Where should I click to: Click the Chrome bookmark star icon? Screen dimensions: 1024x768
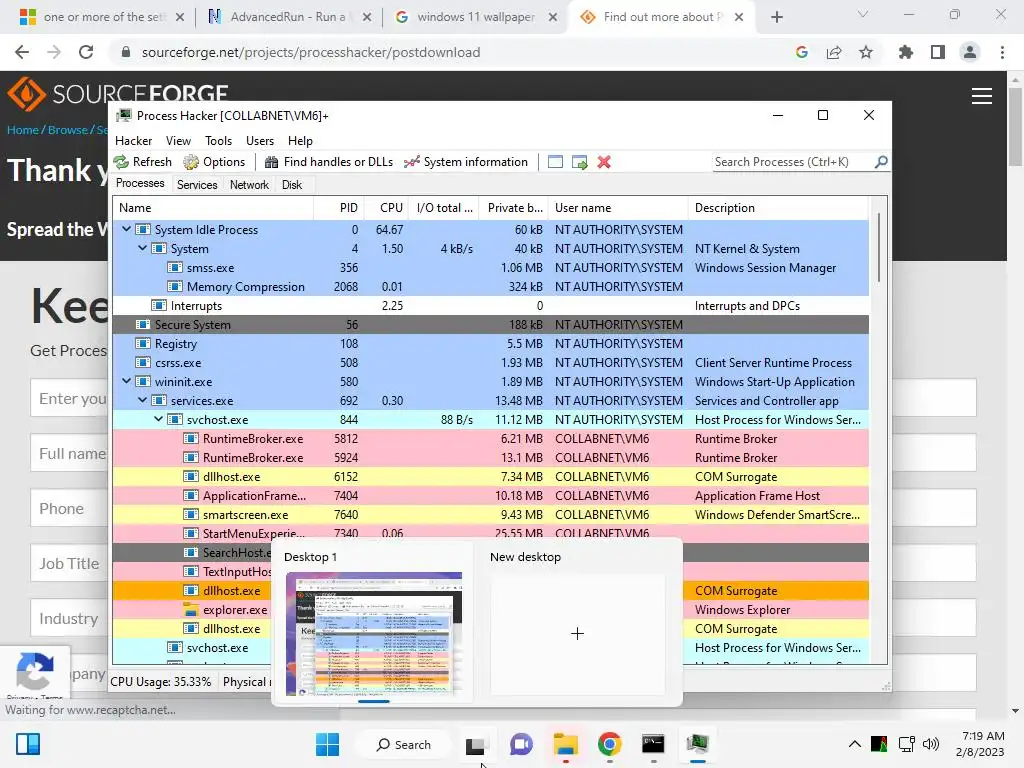tap(866, 52)
